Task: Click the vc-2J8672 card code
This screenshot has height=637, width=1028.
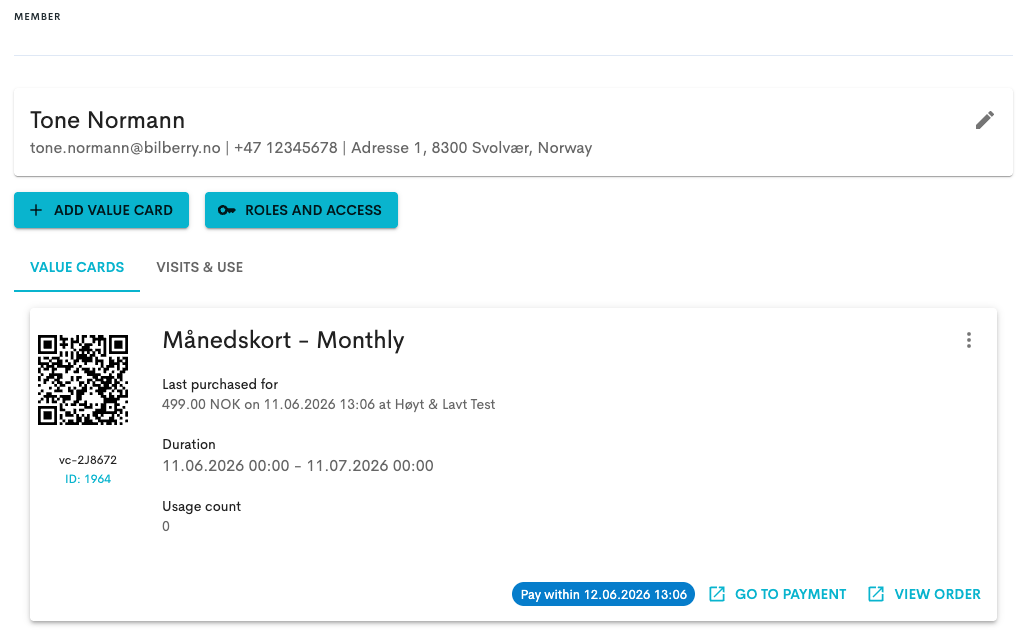Action: (x=88, y=460)
